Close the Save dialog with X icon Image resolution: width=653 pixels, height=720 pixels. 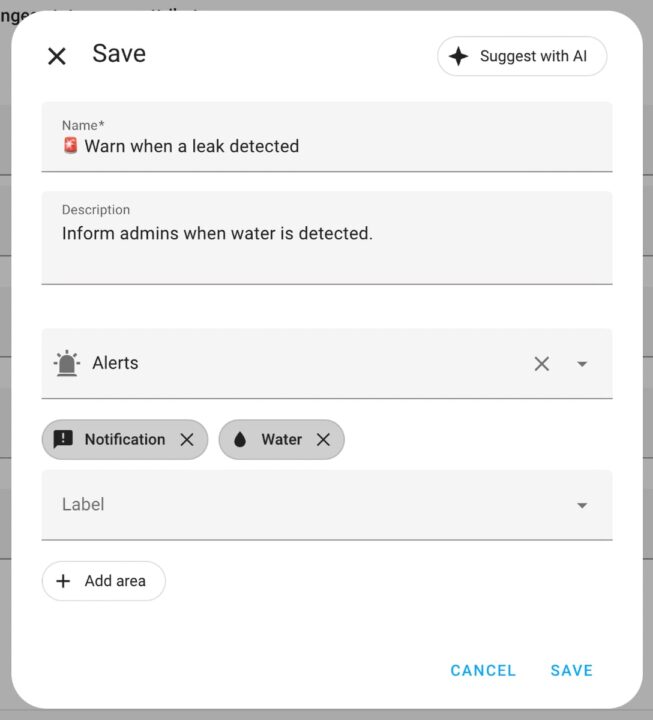57,56
